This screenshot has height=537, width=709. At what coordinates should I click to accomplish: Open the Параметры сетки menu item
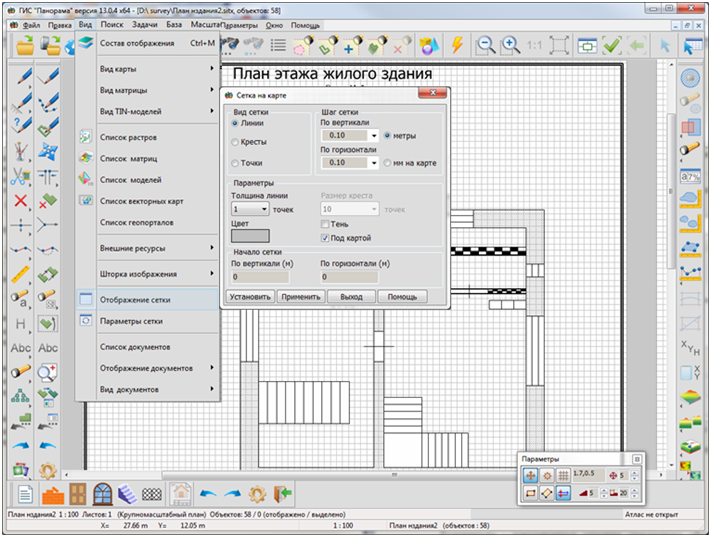pyautogui.click(x=130, y=321)
